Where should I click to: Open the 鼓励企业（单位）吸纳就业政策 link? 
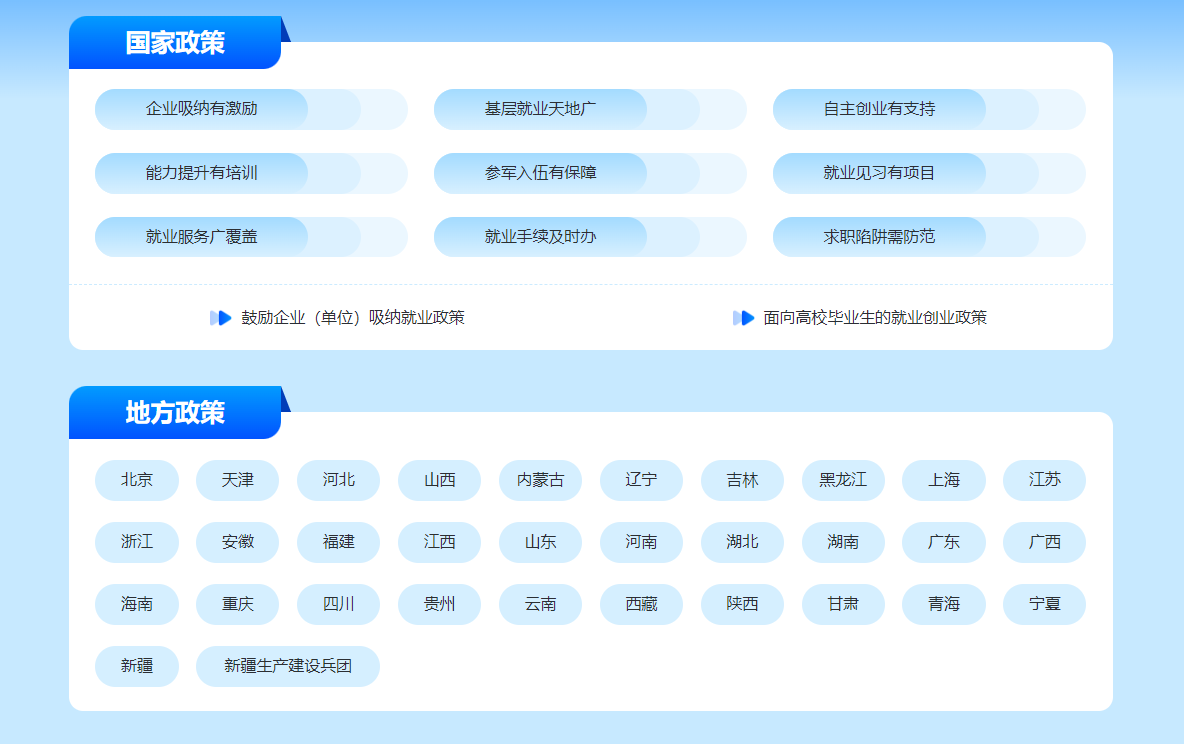[353, 318]
